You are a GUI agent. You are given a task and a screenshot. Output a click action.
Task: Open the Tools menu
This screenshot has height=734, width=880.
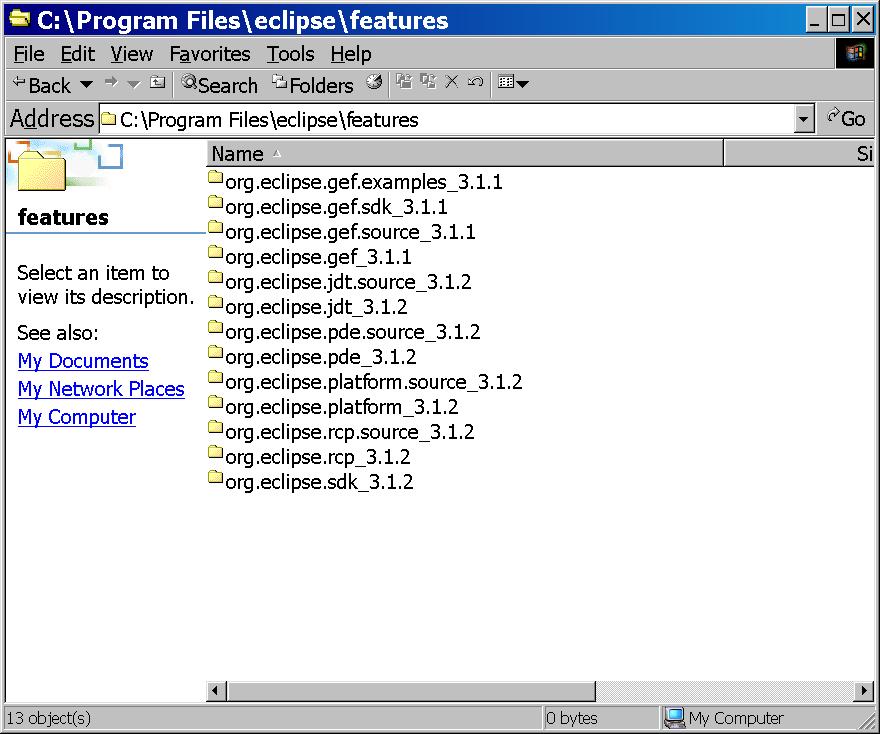290,54
